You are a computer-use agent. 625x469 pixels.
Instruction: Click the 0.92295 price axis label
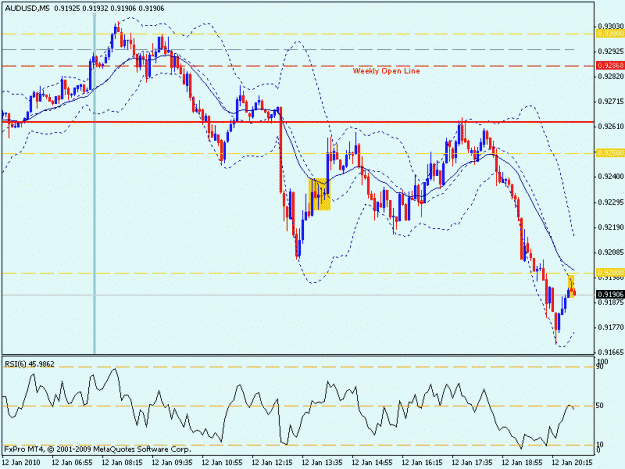[611, 202]
